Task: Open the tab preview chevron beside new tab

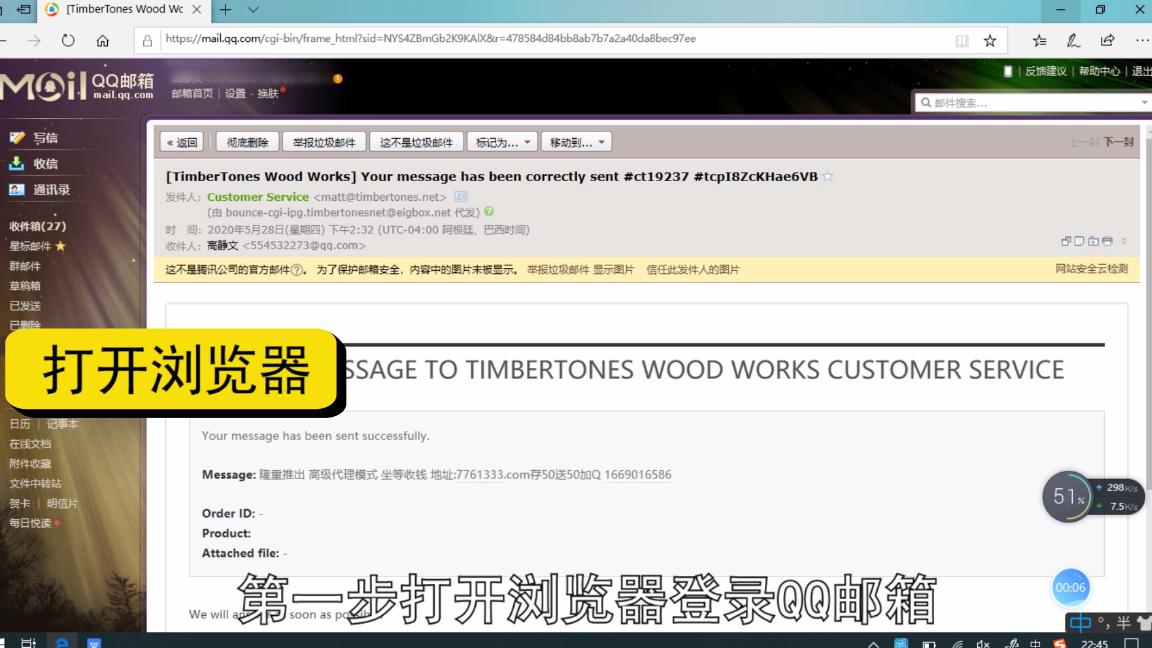Action: 253,10
